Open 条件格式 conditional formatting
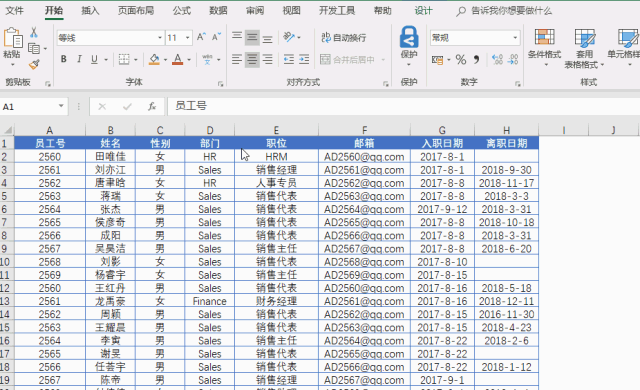 pos(544,48)
